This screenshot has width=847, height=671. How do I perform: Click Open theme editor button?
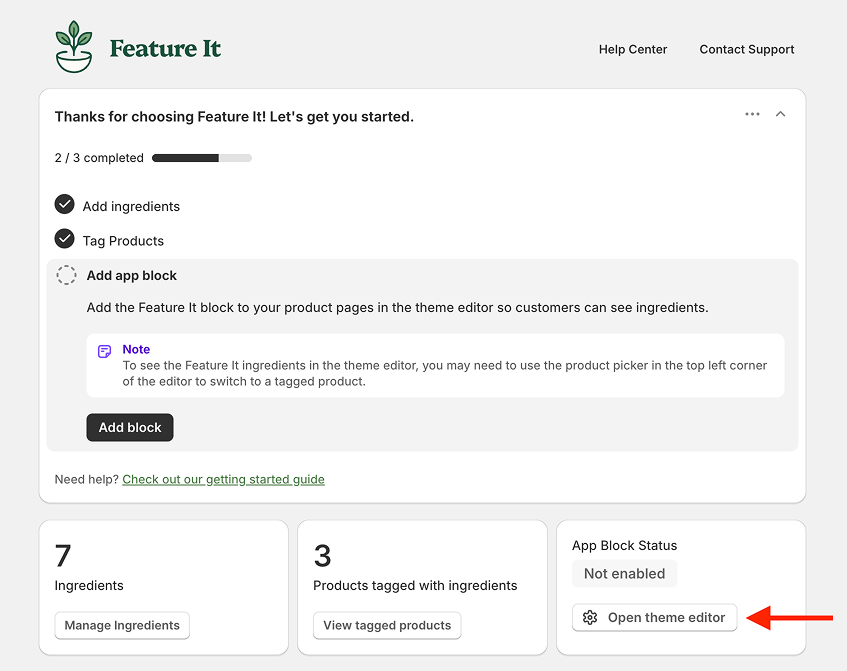(655, 618)
